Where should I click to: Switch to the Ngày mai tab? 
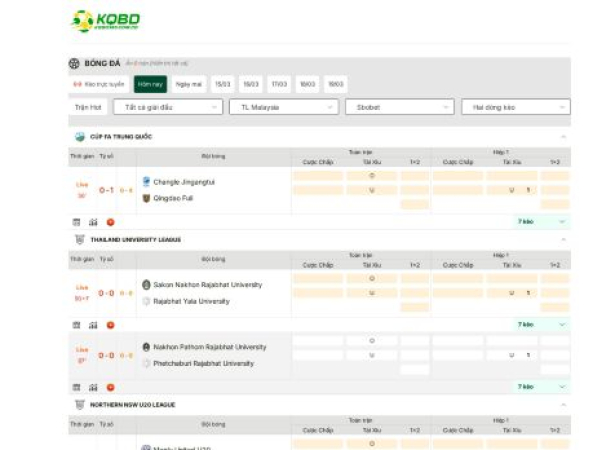tap(188, 84)
